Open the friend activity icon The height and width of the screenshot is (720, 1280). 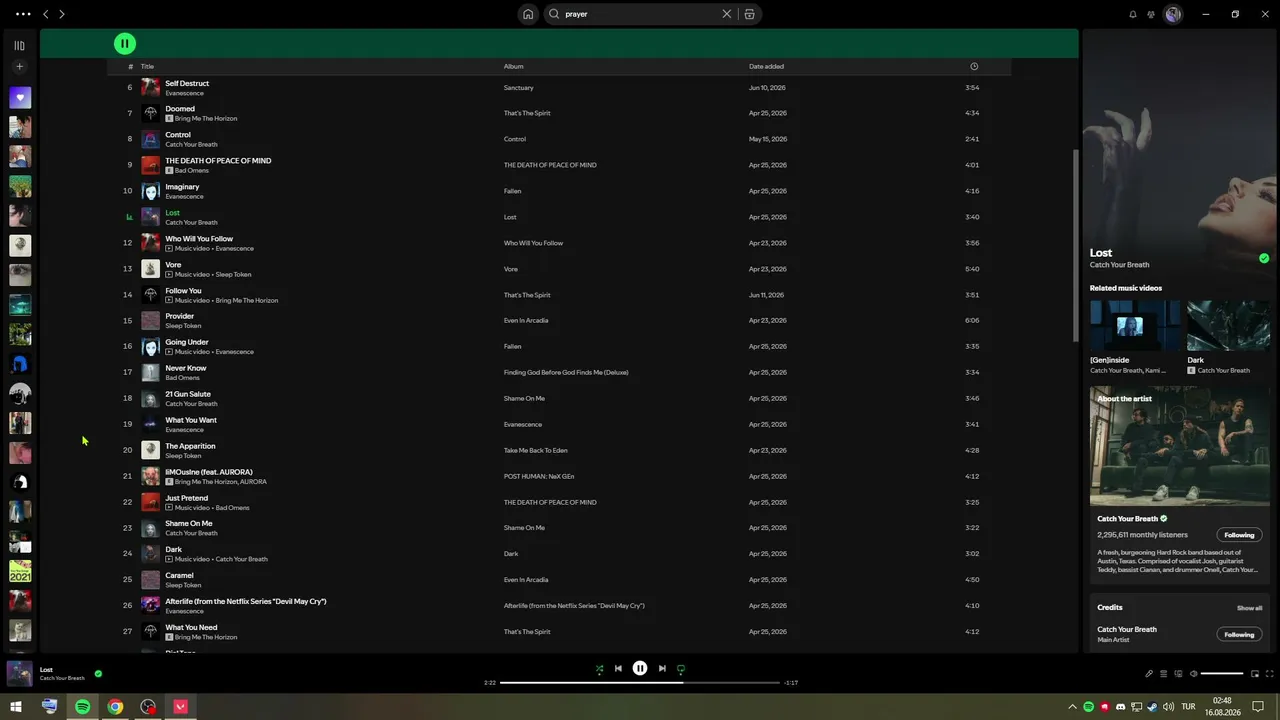[x=1151, y=14]
